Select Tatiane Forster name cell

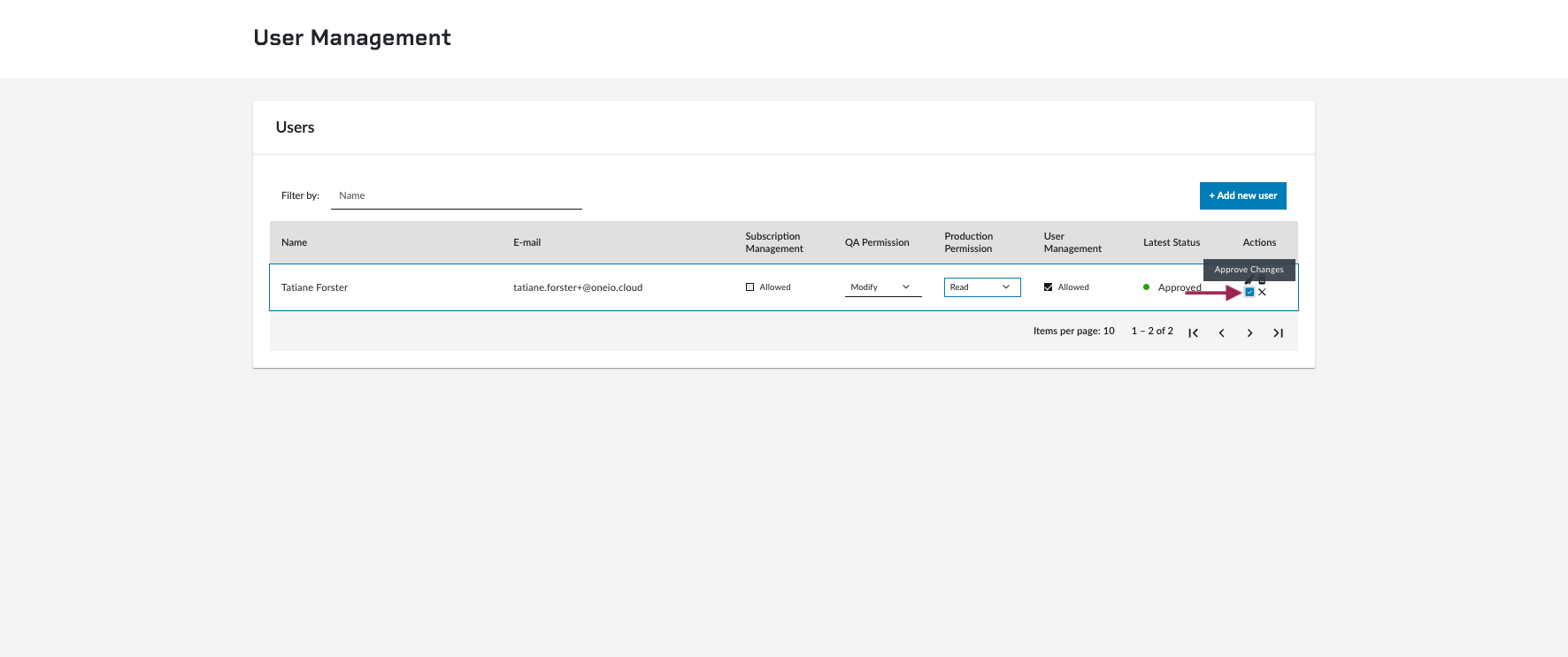(315, 287)
